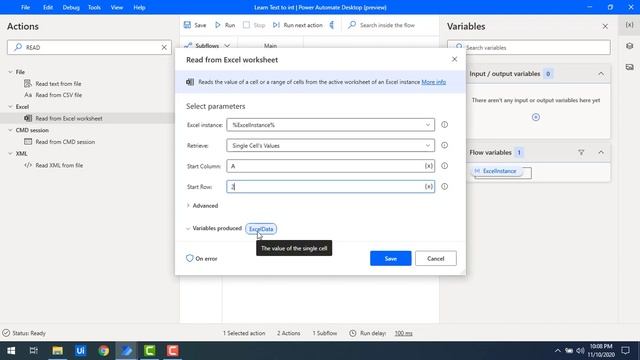Open the Edit menu
The height and width of the screenshot is (360, 640).
(48, 7)
